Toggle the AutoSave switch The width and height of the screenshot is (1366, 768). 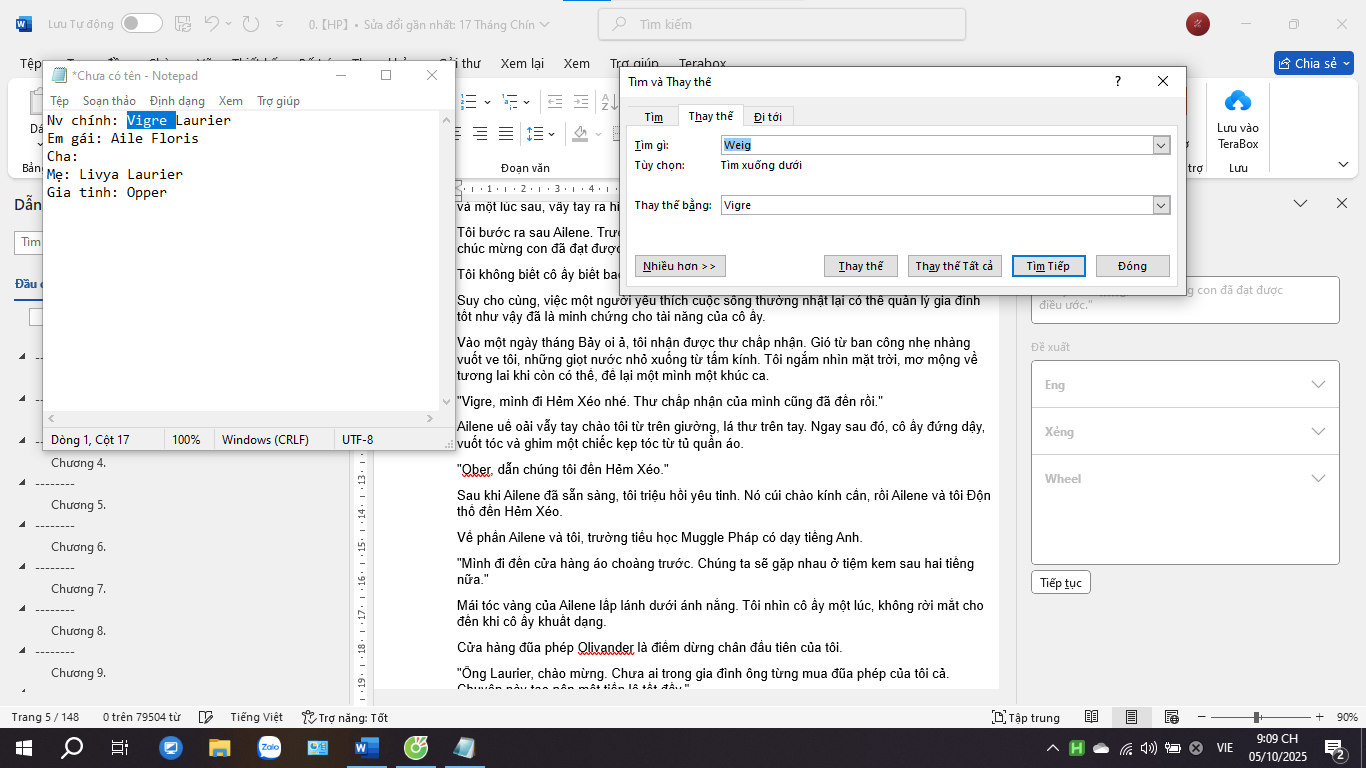[141, 23]
